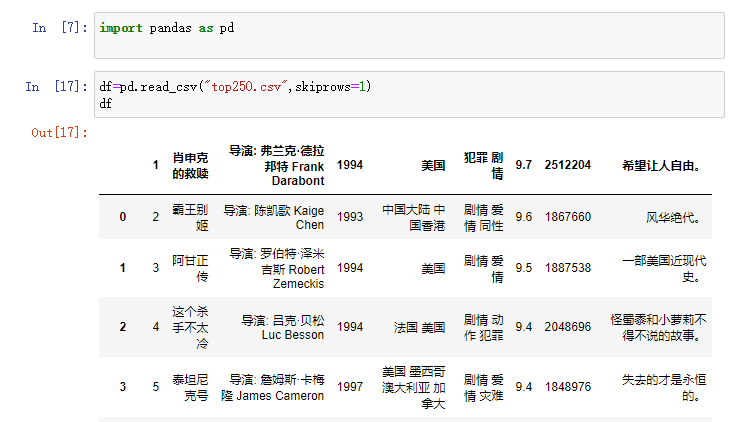
Task: Click the vote count 1848976
Action: pos(568,387)
